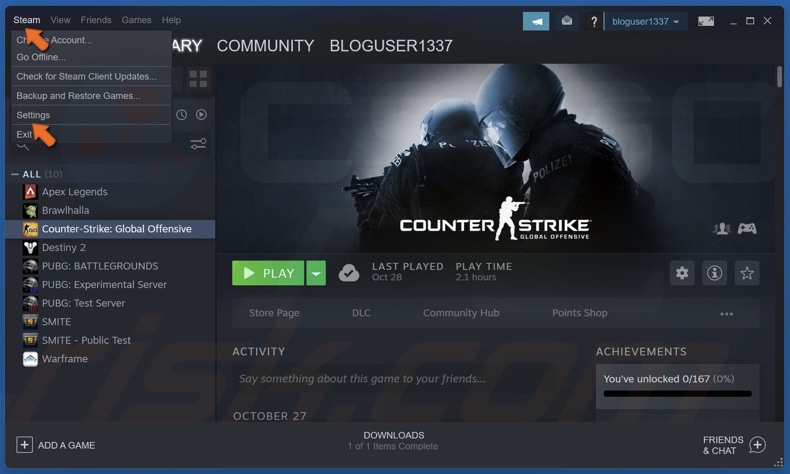This screenshot has height=474, width=790.
Task: Open Settings from the Steam menu
Action: coord(91,115)
